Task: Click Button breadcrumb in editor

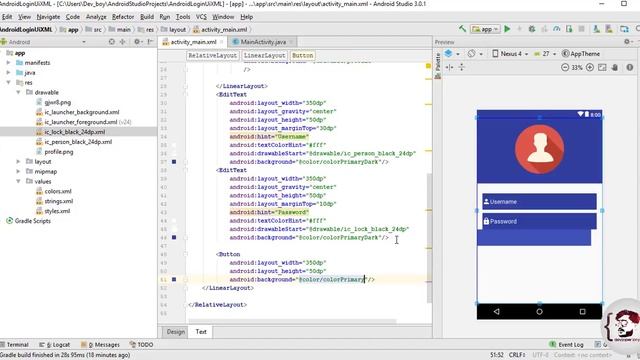Action: 302,56
